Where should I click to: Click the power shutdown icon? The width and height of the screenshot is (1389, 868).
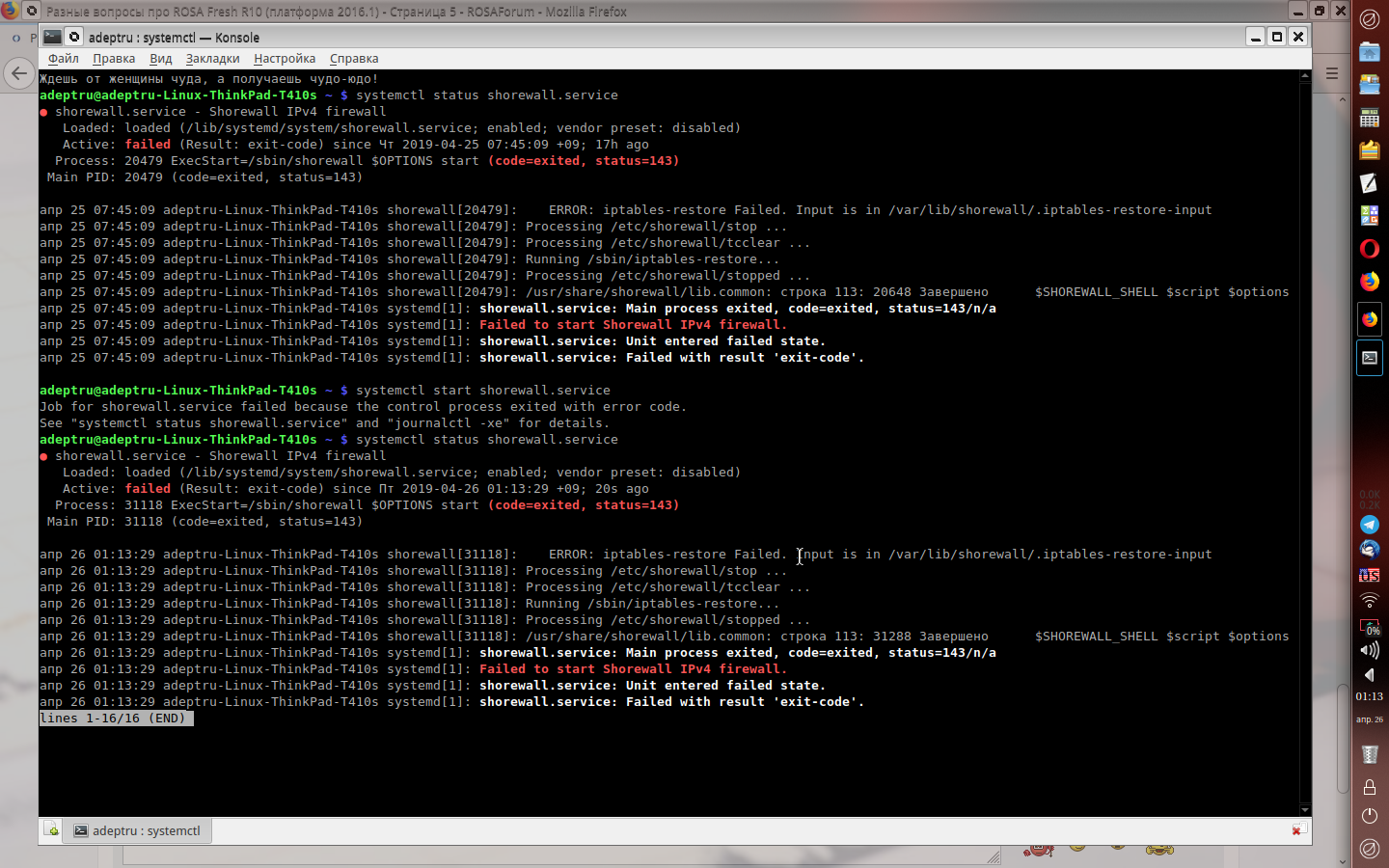[x=1370, y=816]
